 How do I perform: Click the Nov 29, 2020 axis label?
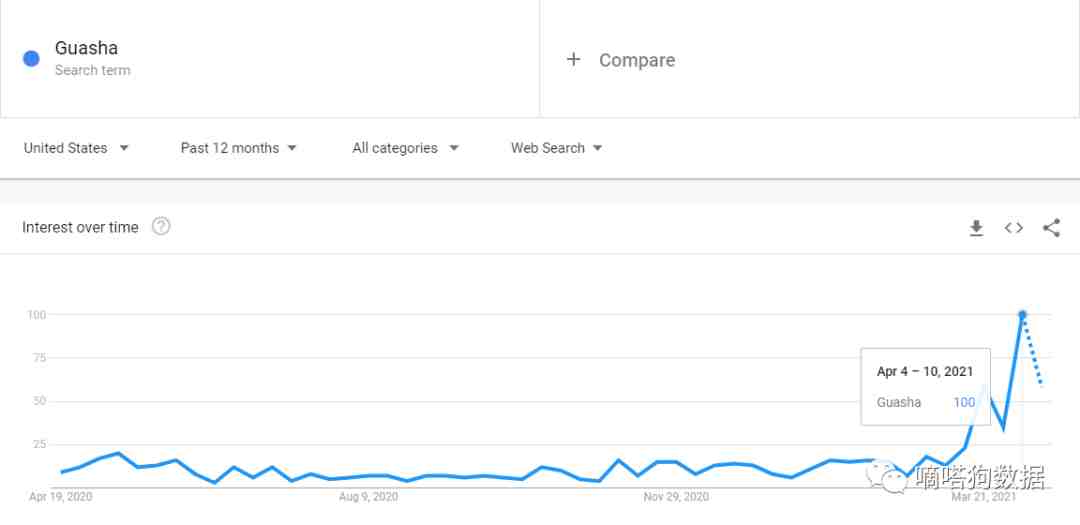tap(676, 497)
